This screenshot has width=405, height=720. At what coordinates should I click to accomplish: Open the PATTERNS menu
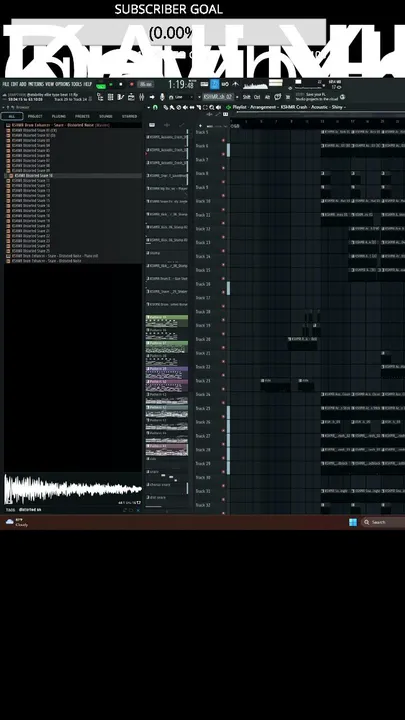click(36, 84)
